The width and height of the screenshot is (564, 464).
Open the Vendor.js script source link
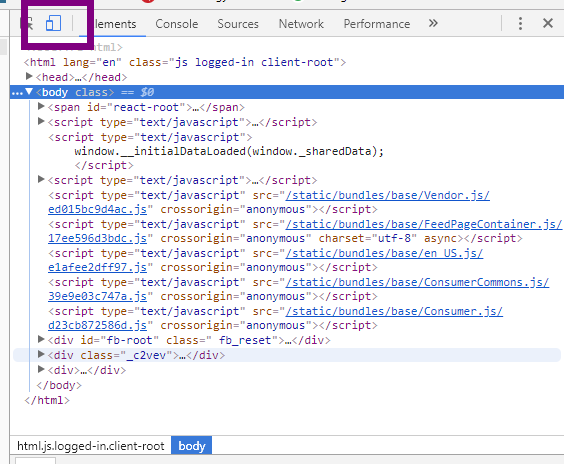pyautogui.click(x=387, y=195)
